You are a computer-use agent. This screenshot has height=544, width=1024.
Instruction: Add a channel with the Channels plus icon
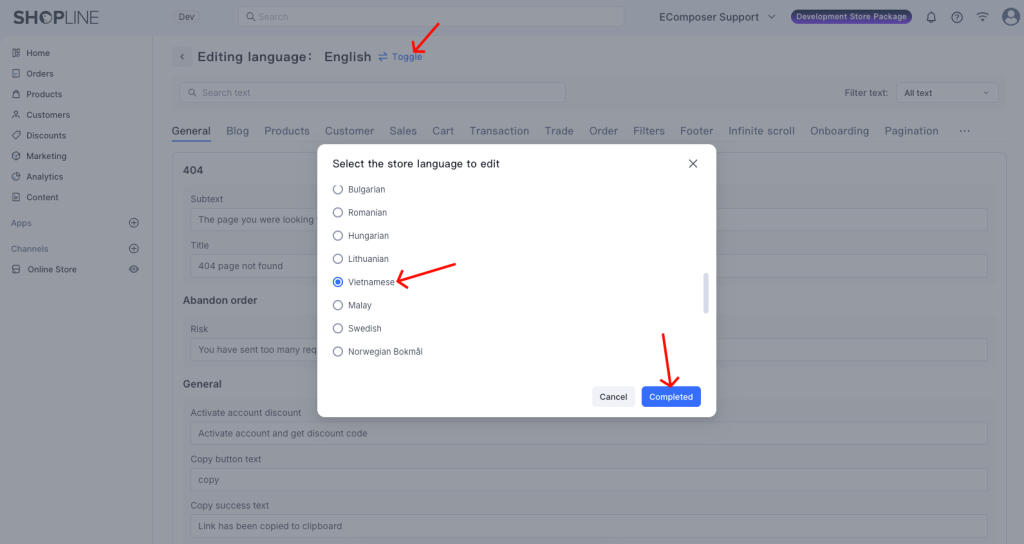134,249
